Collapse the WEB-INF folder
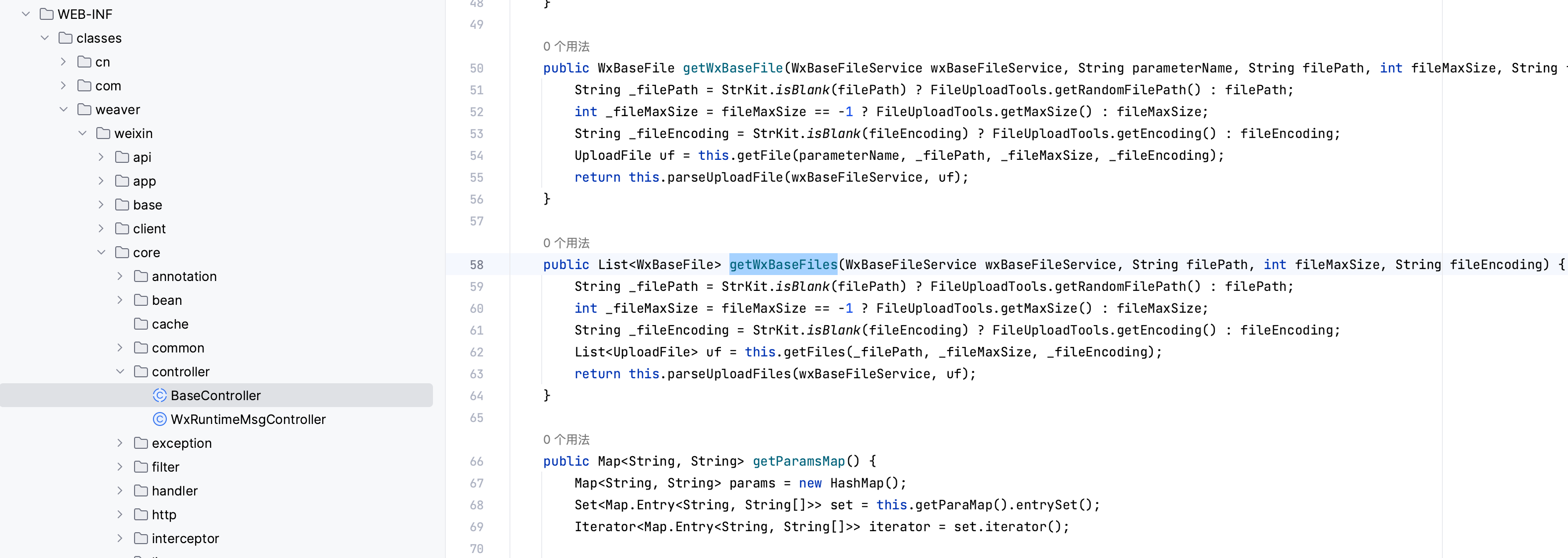 pyautogui.click(x=25, y=14)
